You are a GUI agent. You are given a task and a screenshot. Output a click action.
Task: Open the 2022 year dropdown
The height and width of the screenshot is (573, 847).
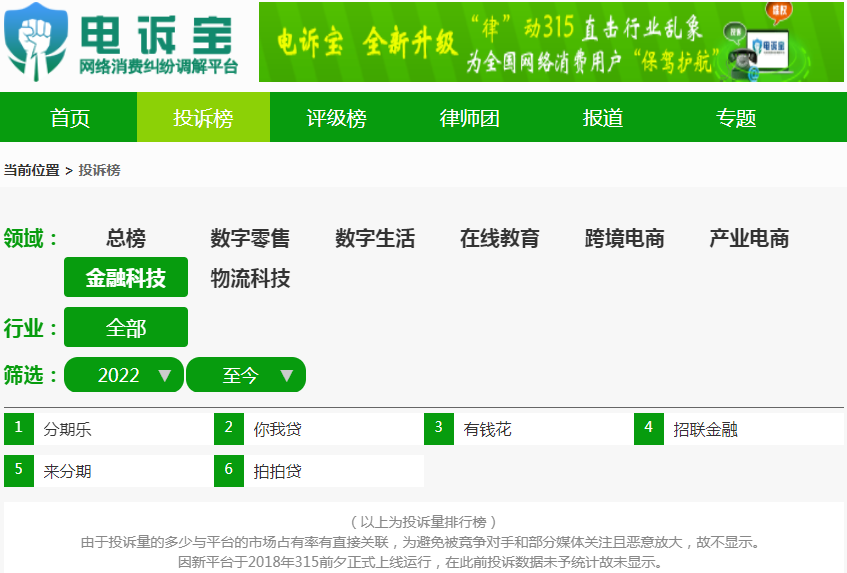pyautogui.click(x=124, y=375)
